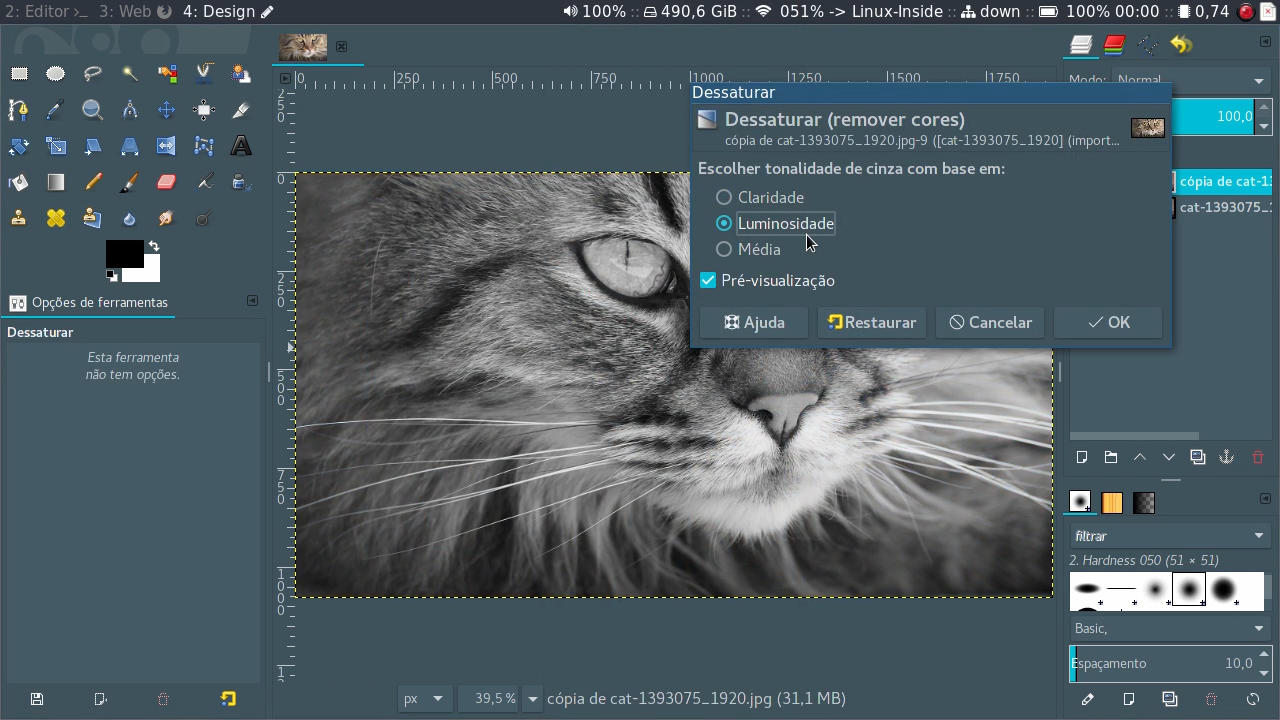Click the black foreground color swatch
This screenshot has height=720, width=1280.
[124, 253]
